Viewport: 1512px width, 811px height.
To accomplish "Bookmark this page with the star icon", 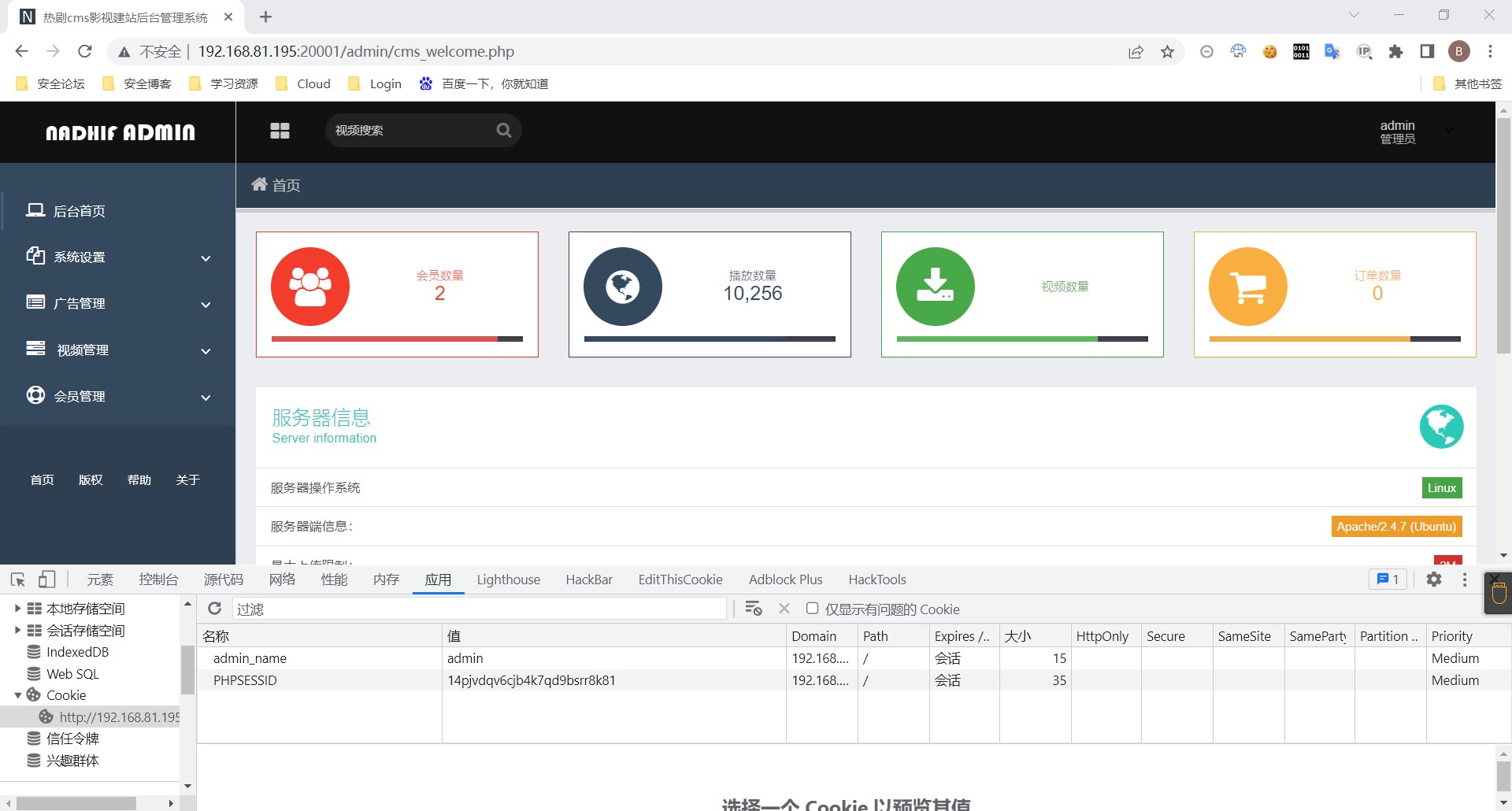I will coord(1167,52).
